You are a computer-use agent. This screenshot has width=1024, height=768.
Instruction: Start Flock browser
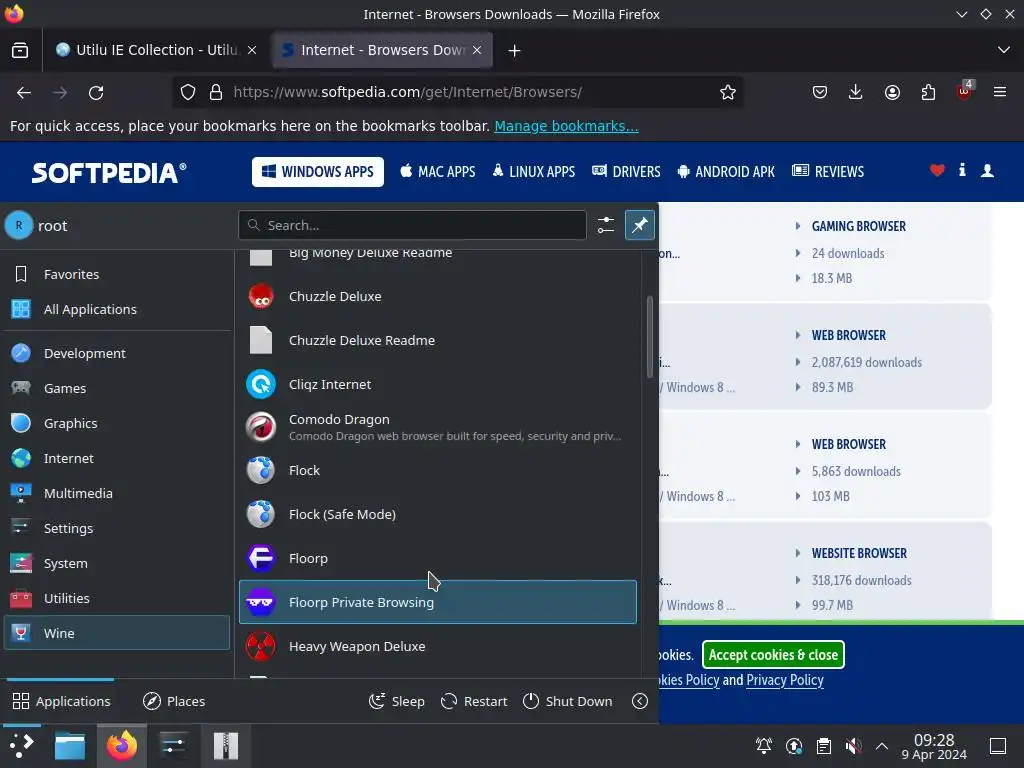pos(438,470)
